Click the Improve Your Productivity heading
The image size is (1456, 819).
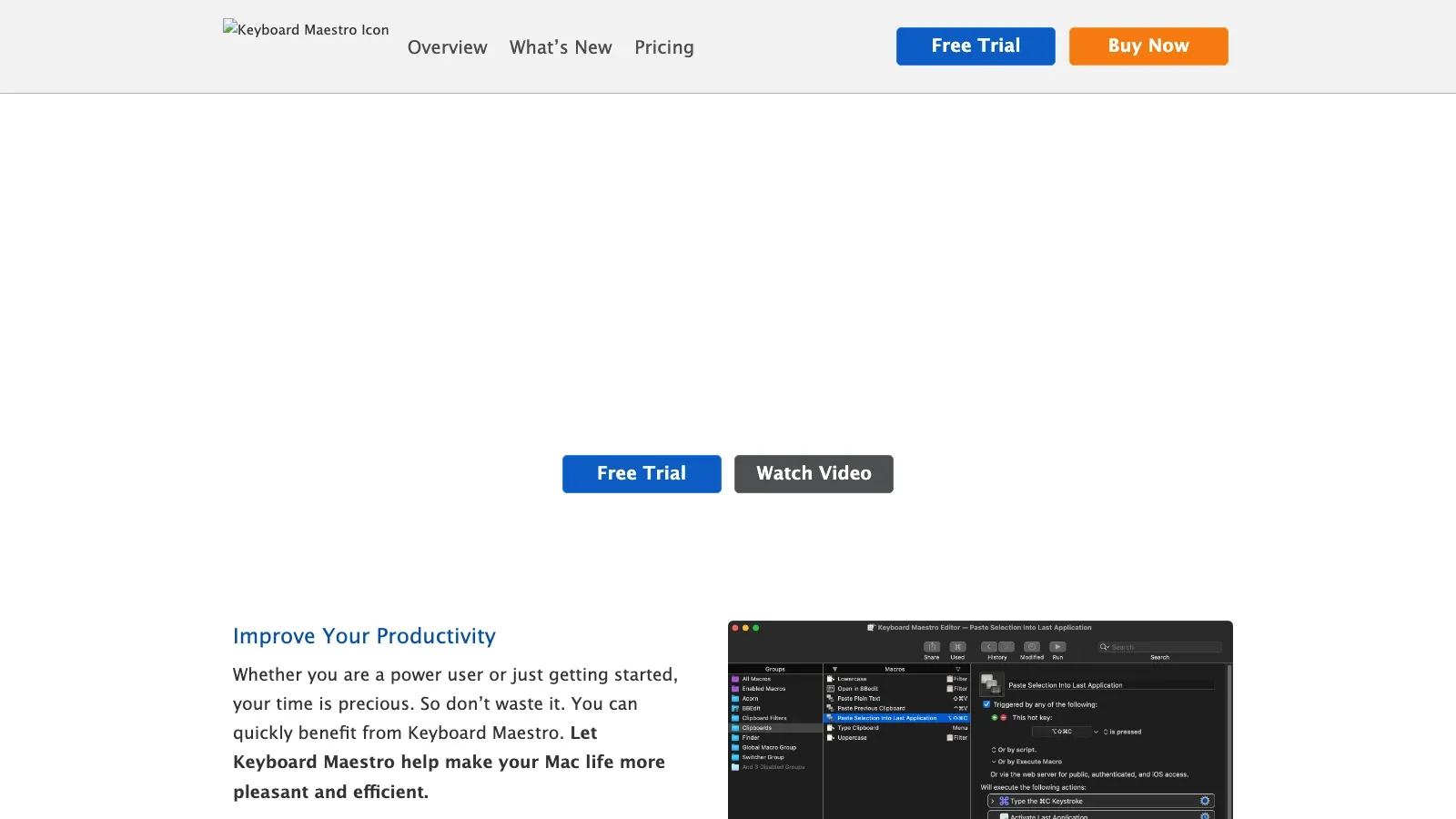364,636
